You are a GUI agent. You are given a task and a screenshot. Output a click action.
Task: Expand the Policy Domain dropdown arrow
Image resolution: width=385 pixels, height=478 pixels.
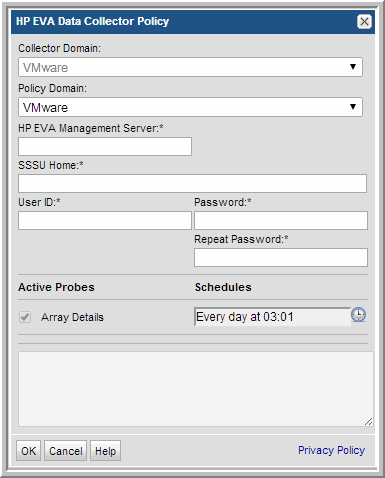pos(353,107)
